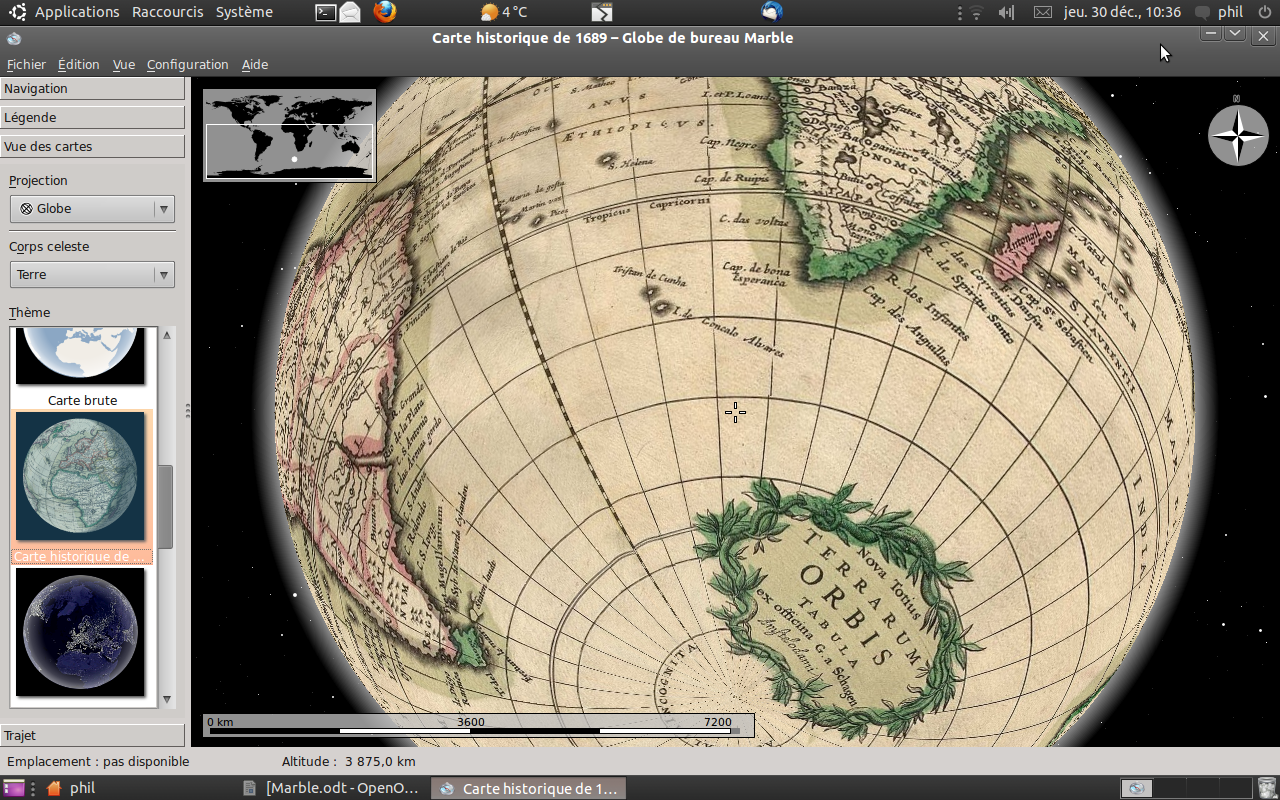The image size is (1280, 800).
Task: Expand the Trajet sidebar tab
Action: coord(92,735)
